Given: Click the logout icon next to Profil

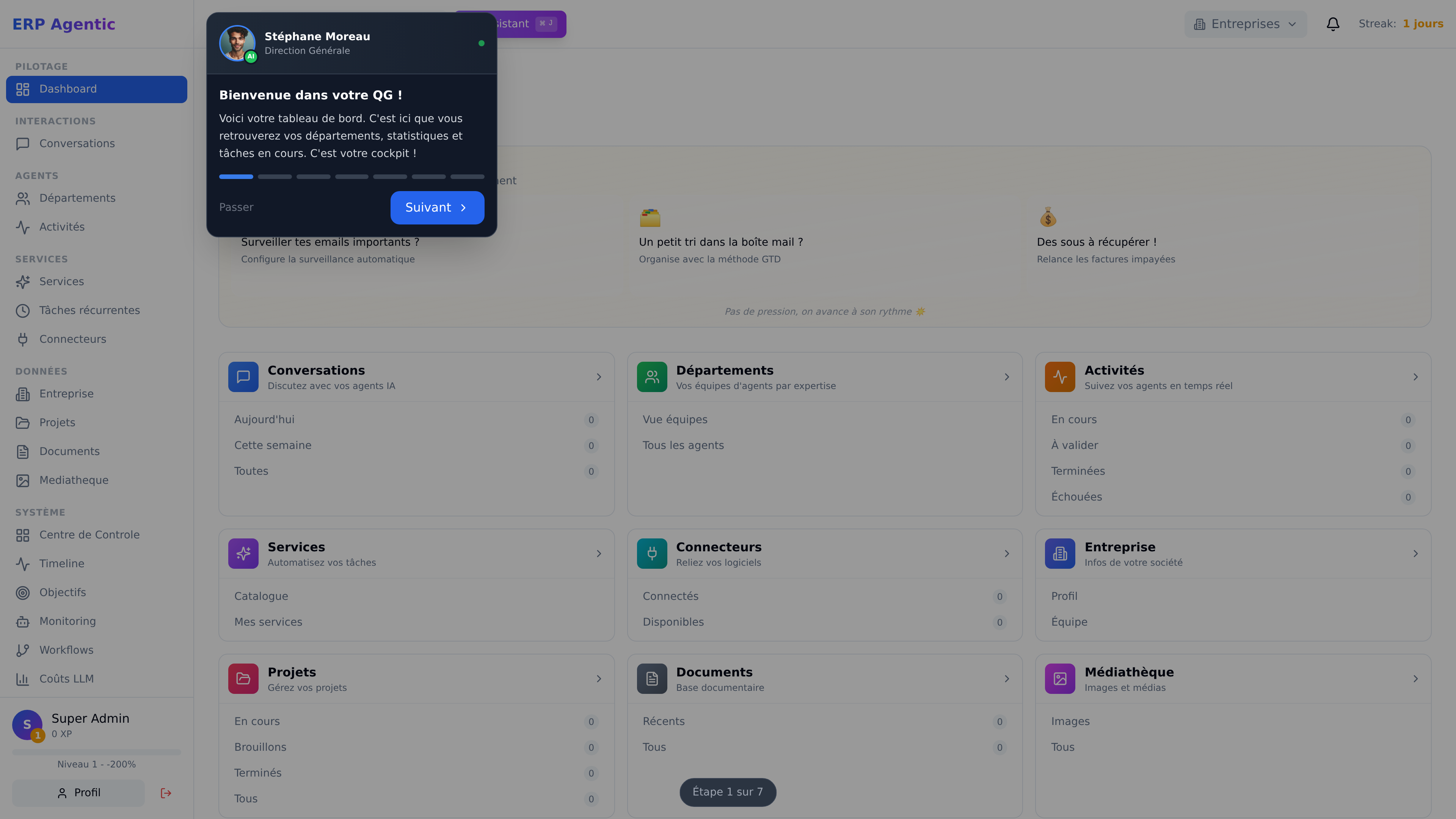Looking at the screenshot, I should point(166,792).
